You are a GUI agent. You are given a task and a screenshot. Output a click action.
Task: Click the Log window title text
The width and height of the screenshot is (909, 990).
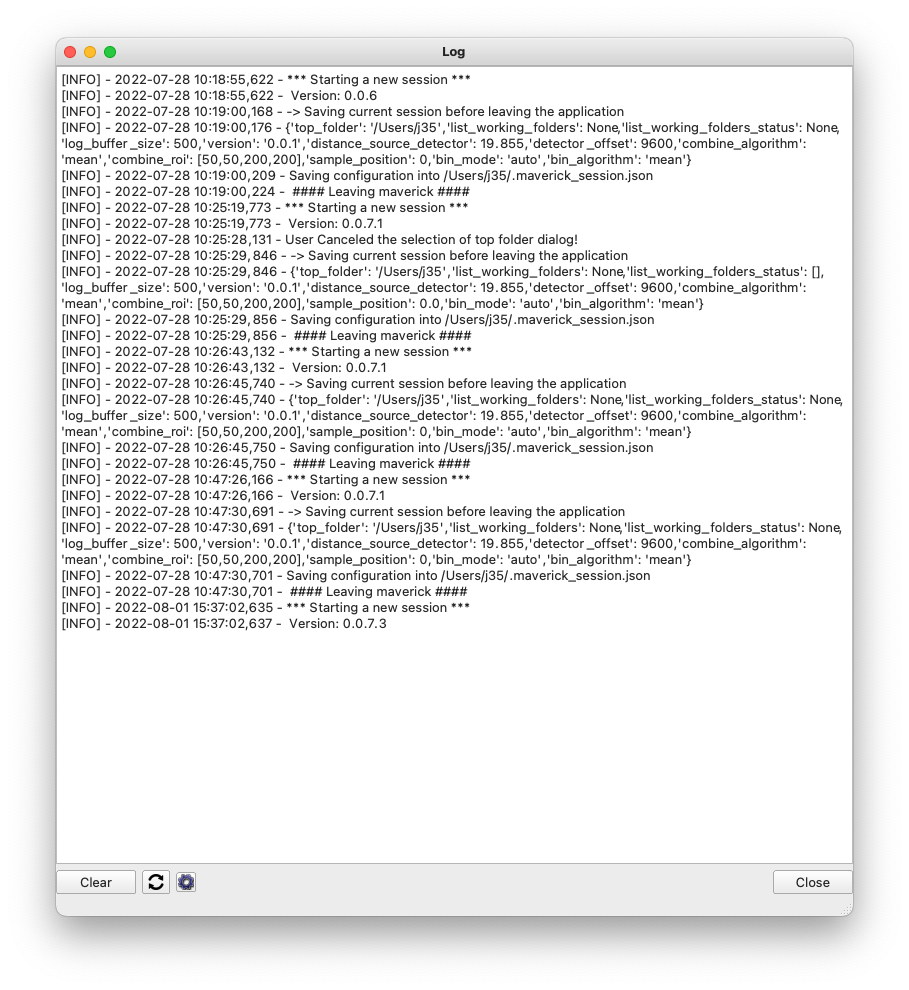[x=453, y=52]
